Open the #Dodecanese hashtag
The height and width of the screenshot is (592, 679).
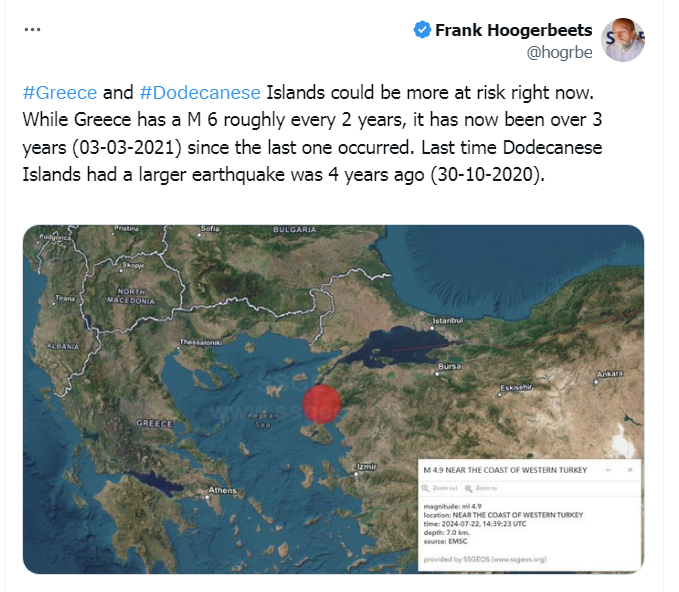point(200,93)
